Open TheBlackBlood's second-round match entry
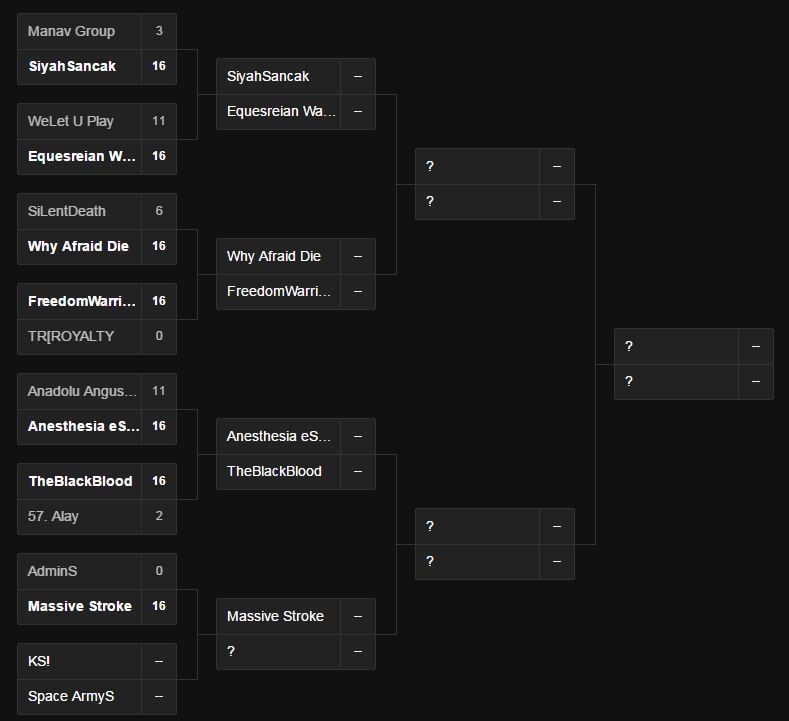 click(274, 471)
